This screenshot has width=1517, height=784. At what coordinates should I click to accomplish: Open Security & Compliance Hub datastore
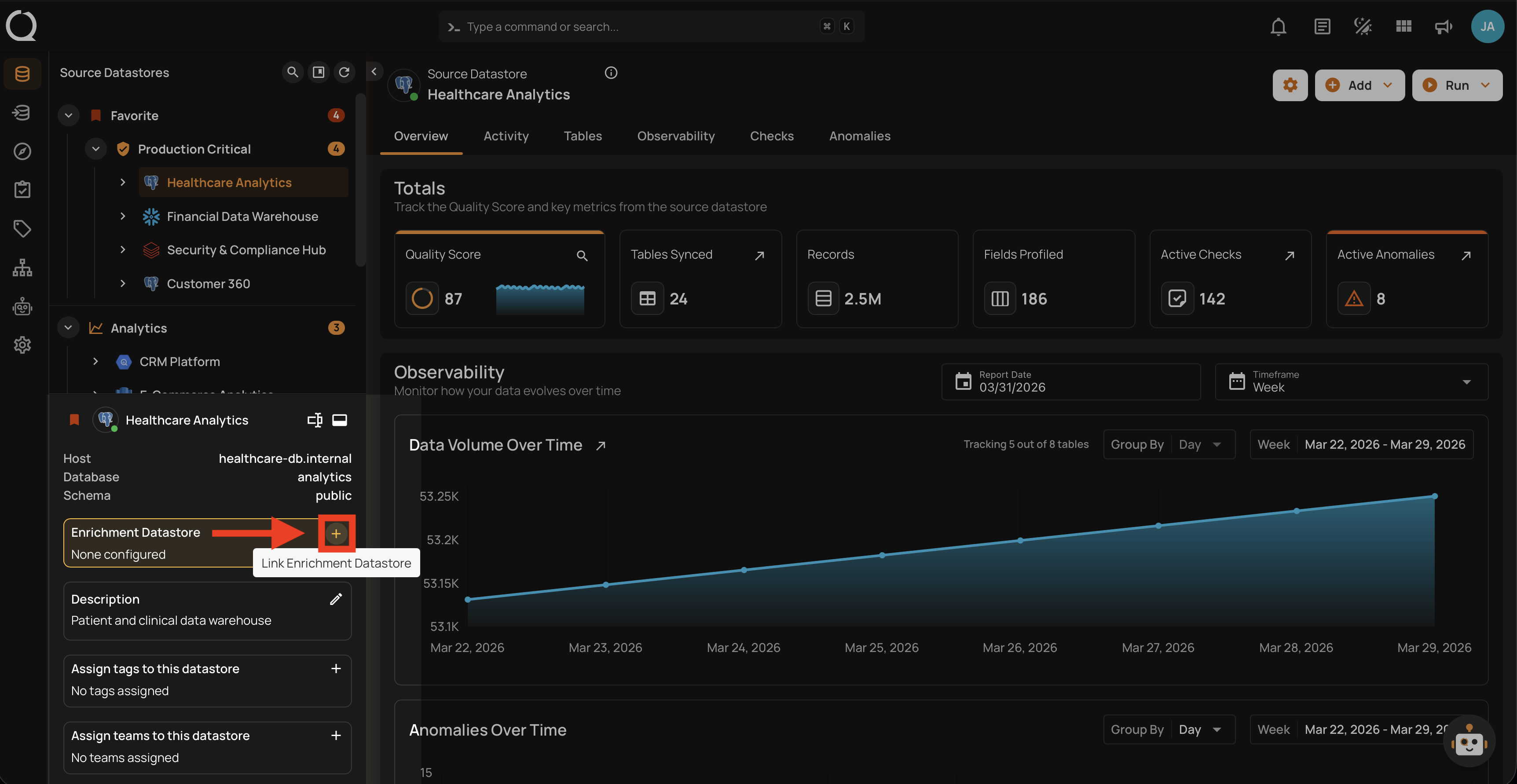coord(246,250)
